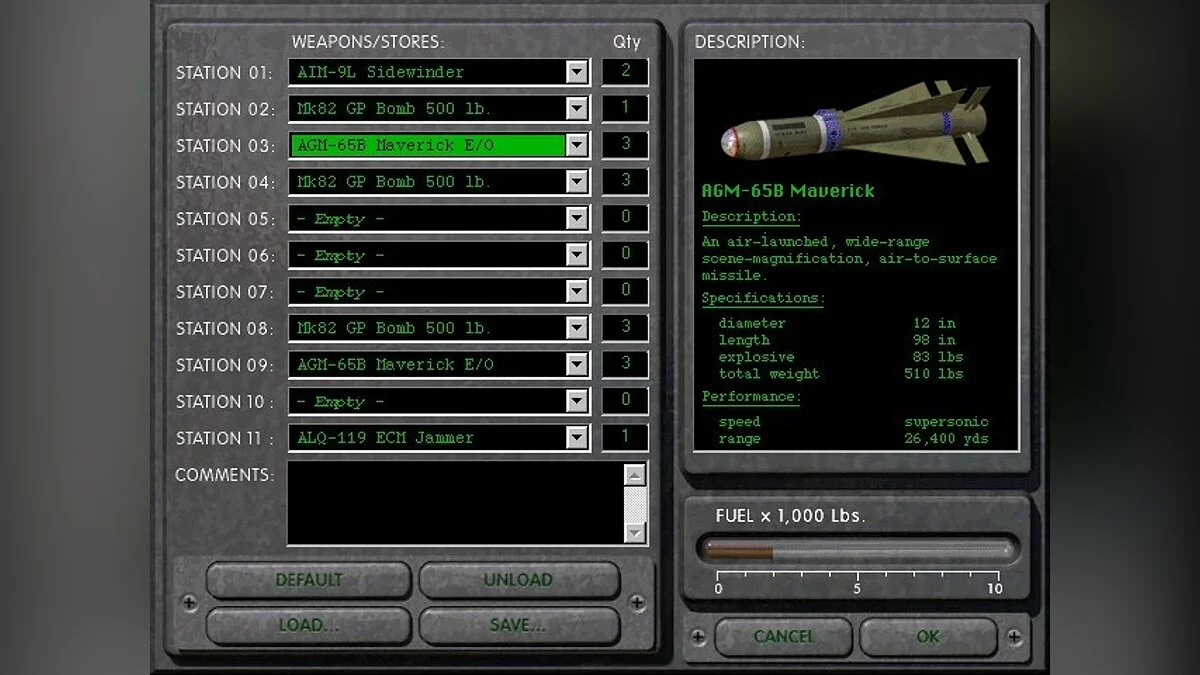1200x675 pixels.
Task: Click Station 09 quantity box
Action: (x=625, y=364)
